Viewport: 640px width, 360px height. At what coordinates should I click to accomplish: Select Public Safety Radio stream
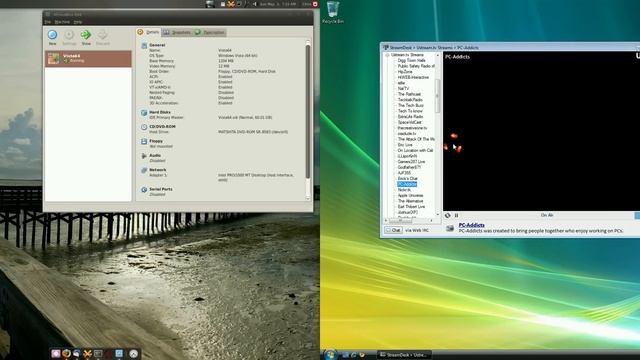pyautogui.click(x=416, y=66)
